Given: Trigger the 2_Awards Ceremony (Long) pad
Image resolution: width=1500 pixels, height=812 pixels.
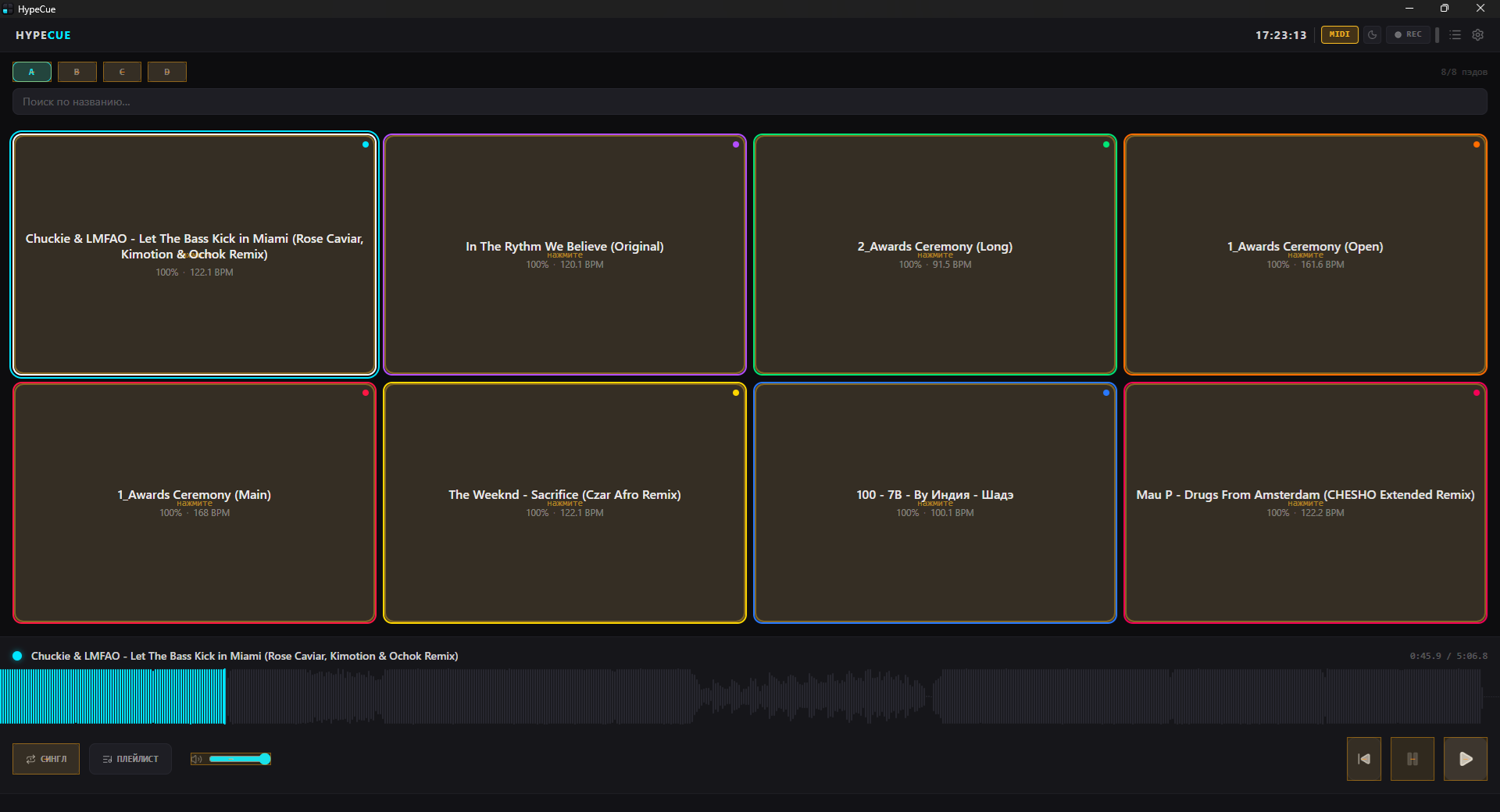Looking at the screenshot, I should (x=935, y=255).
